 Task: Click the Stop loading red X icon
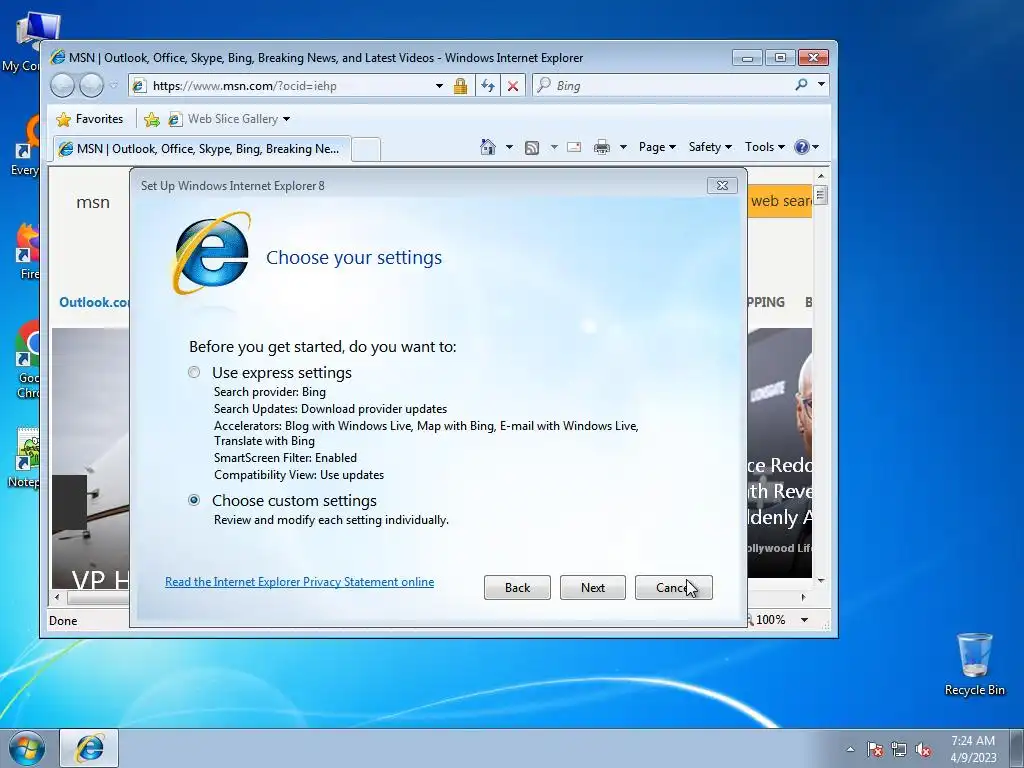click(x=513, y=86)
